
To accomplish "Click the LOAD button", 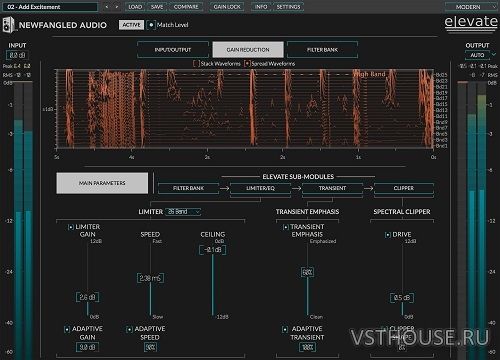I will pyautogui.click(x=135, y=7).
